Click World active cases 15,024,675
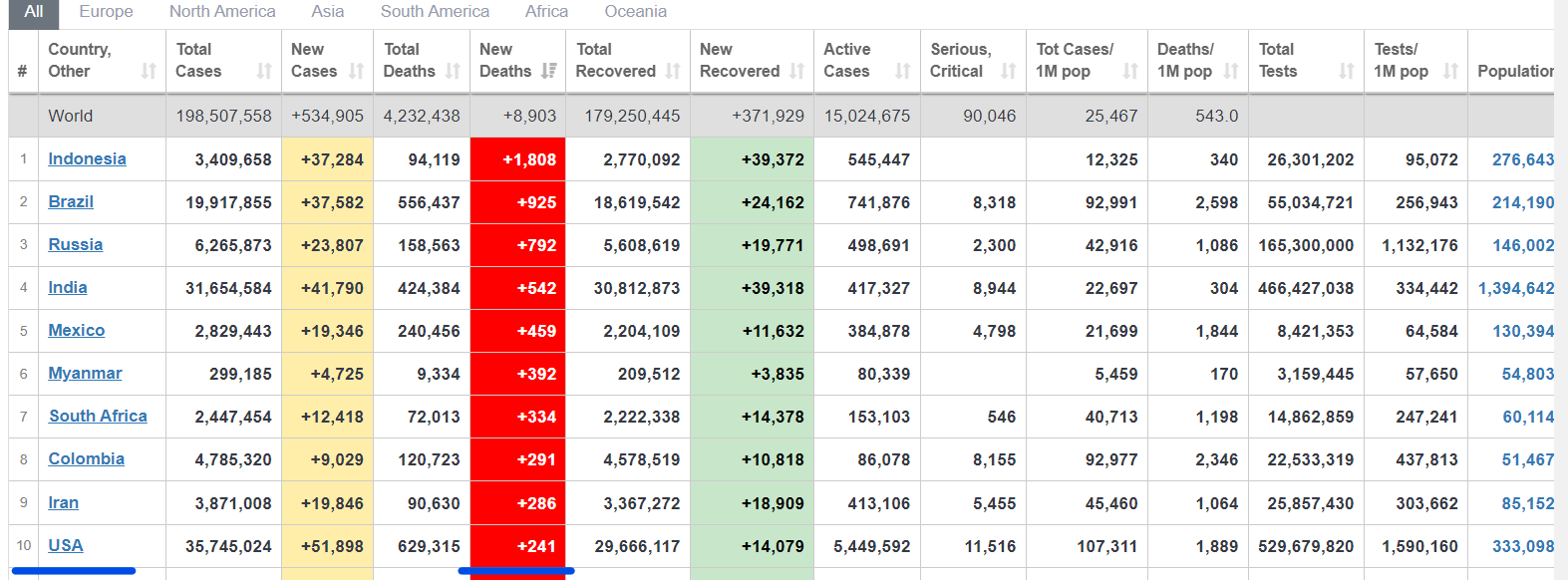 tap(867, 116)
